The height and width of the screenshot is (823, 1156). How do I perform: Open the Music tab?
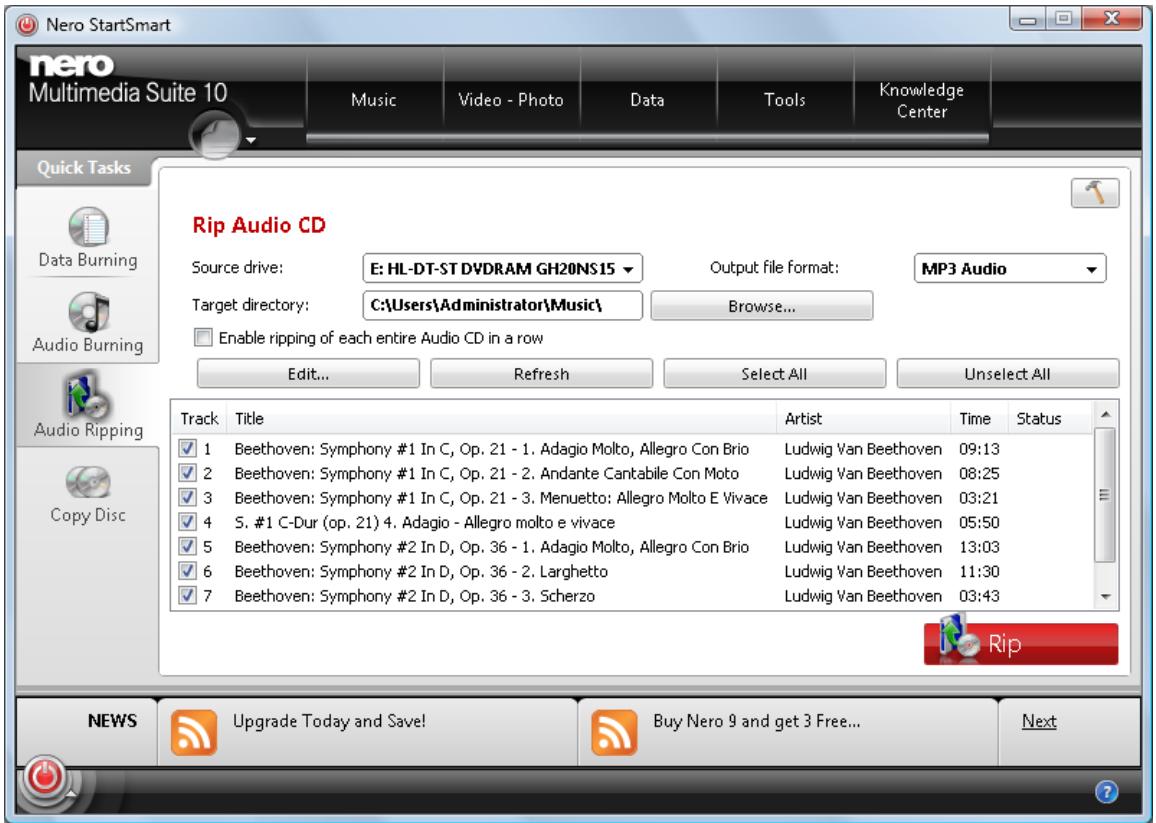374,100
